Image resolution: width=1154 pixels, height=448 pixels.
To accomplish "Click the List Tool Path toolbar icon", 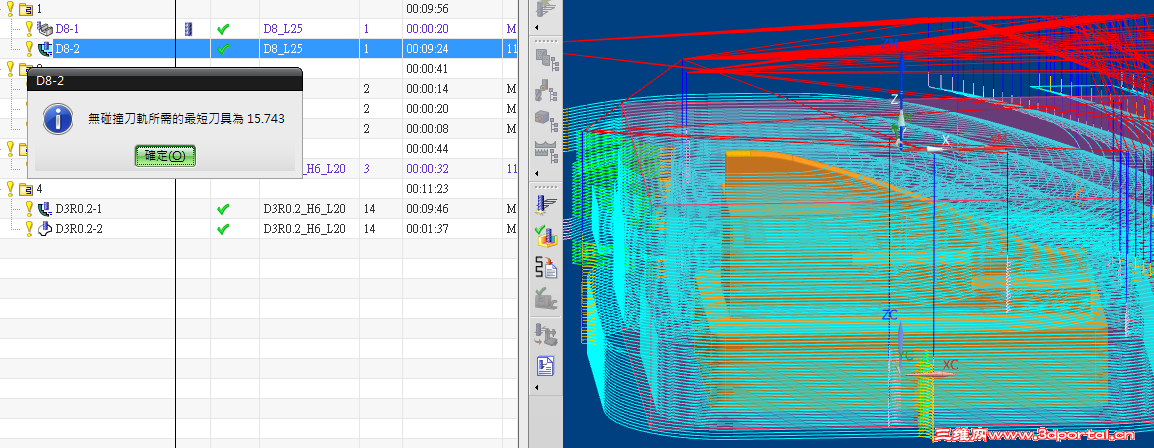I will click(546, 267).
